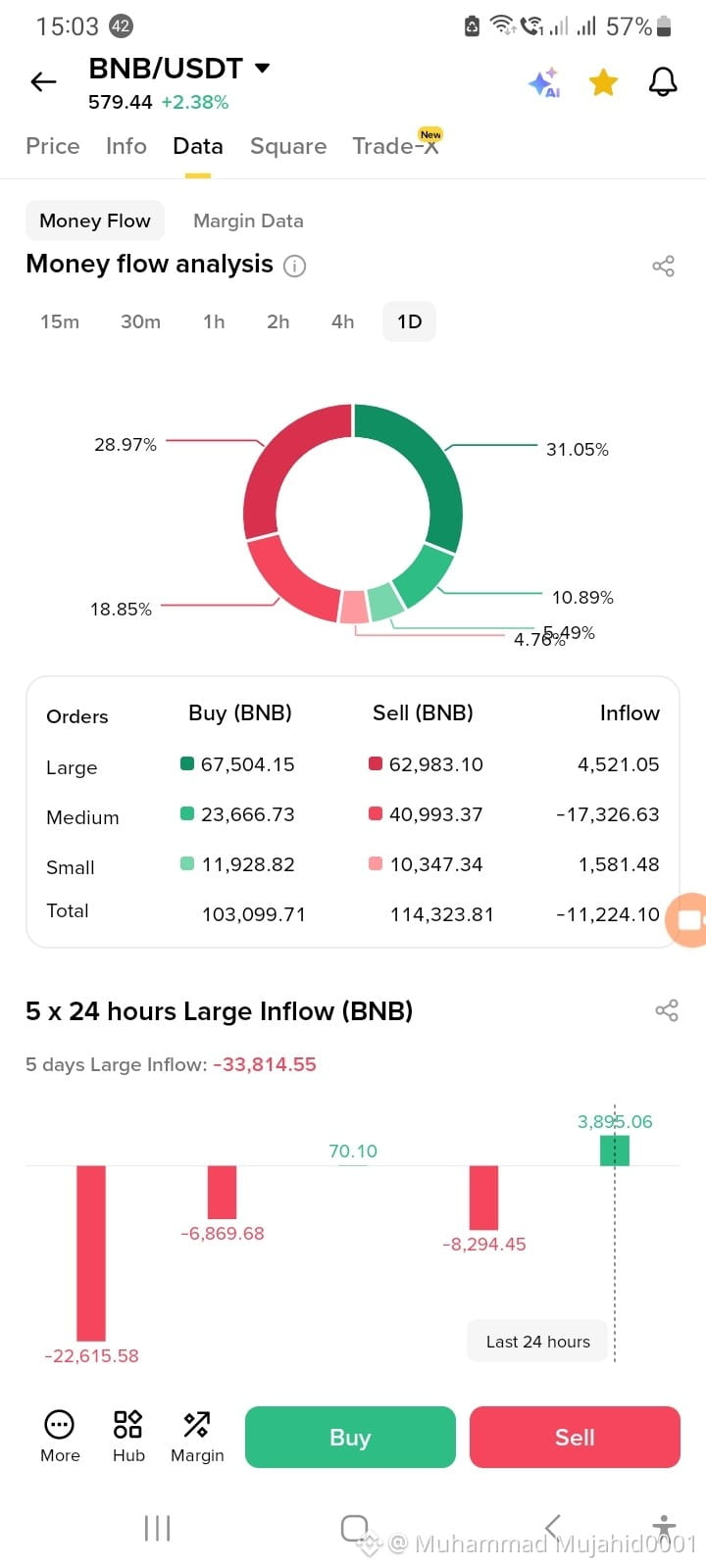The width and height of the screenshot is (706, 1568).
Task: Click Small inflow value 1,581.48
Action: pyautogui.click(x=619, y=864)
